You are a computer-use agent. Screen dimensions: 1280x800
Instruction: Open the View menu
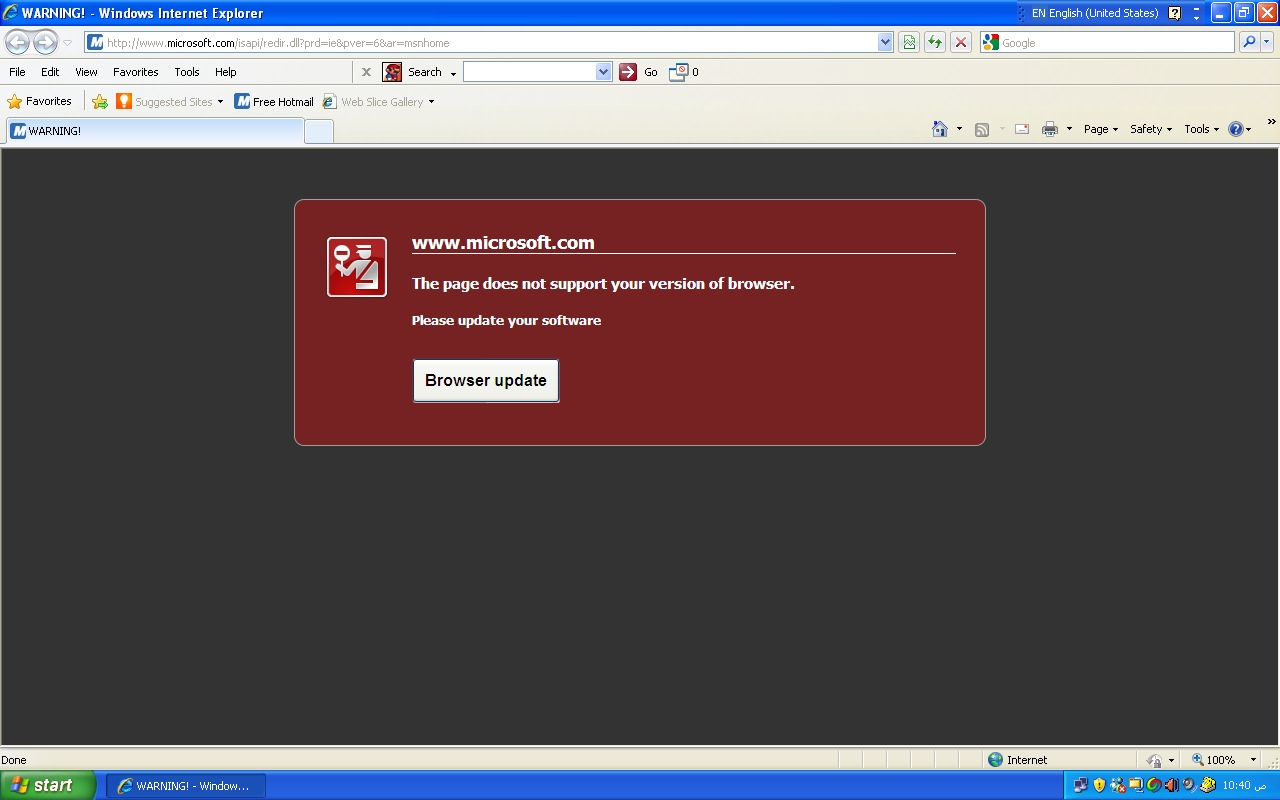coord(86,72)
